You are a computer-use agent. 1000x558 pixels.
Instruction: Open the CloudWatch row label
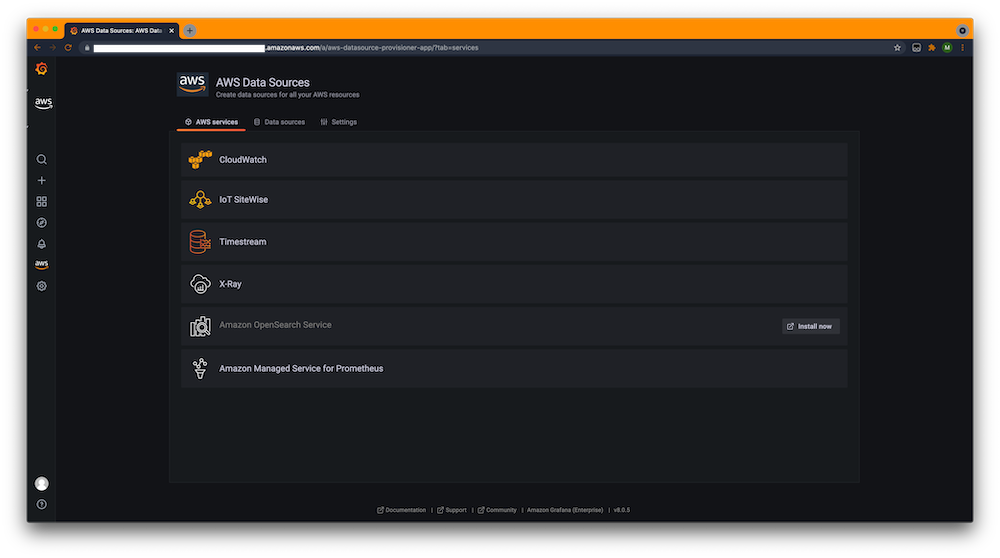243,159
